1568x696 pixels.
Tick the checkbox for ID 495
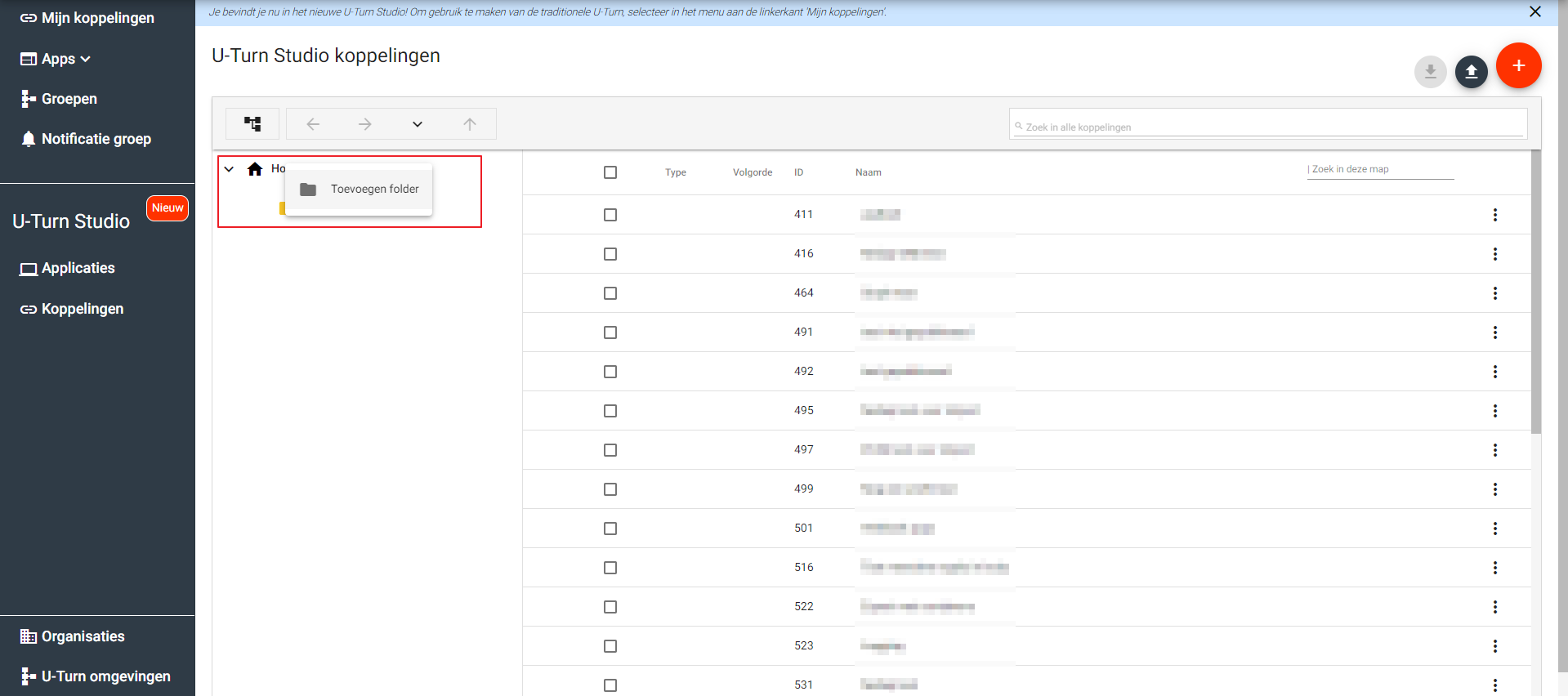point(610,411)
